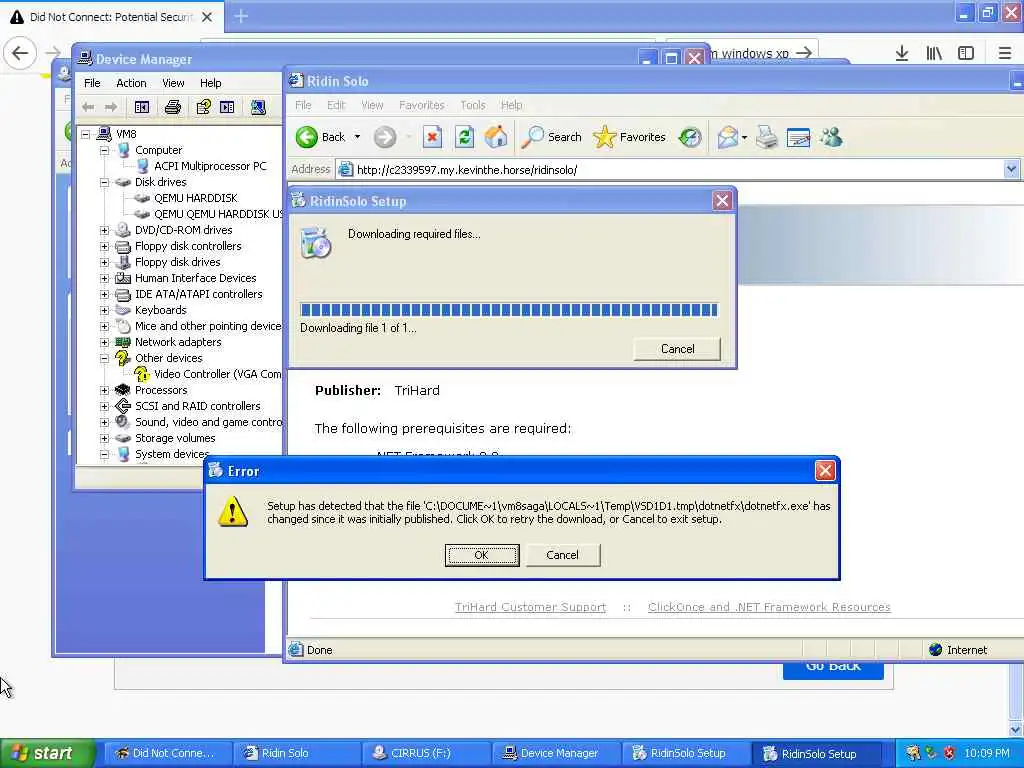
Task: Open the IE address bar dropdown
Action: [1011, 170]
